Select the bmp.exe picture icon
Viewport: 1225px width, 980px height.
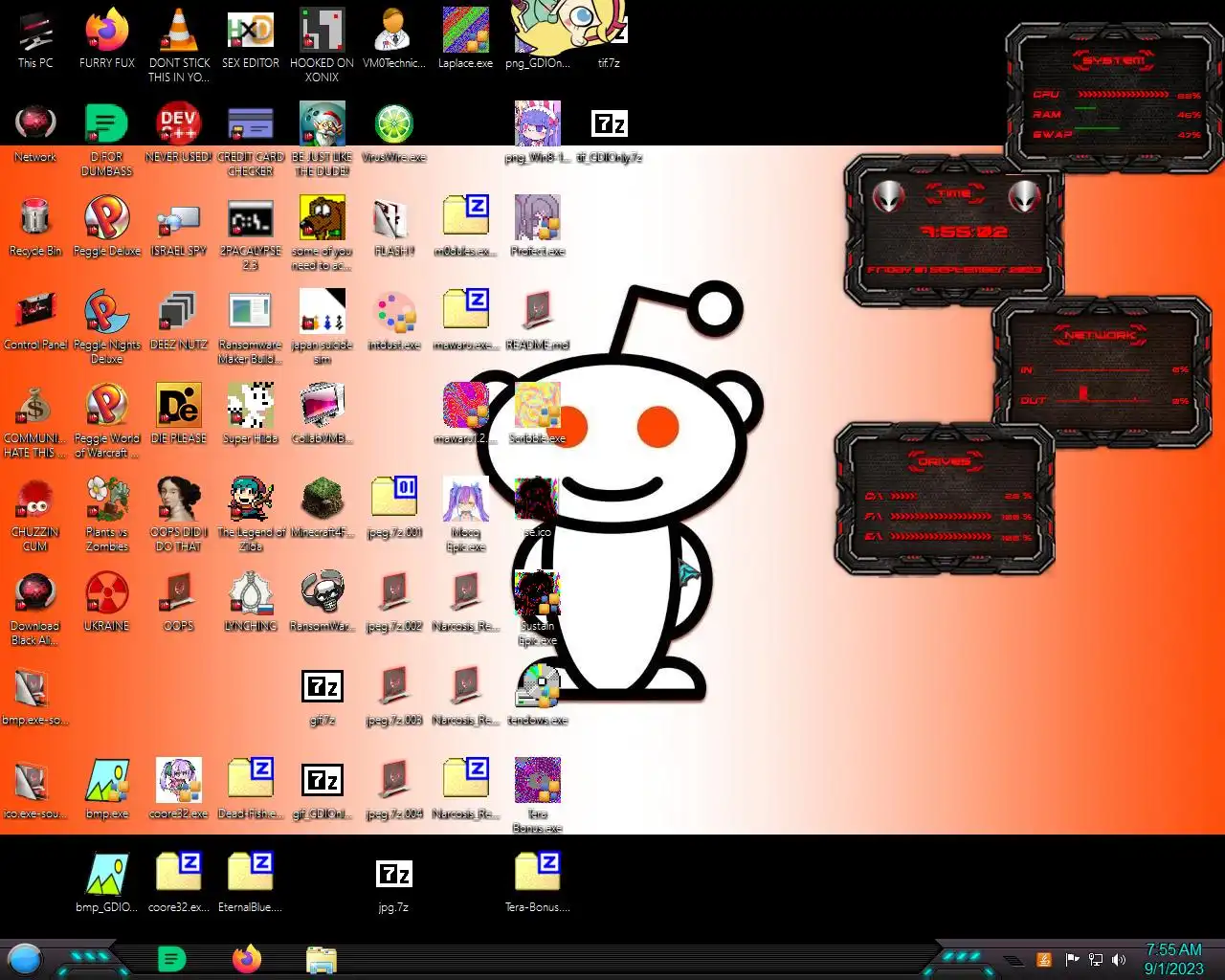pyautogui.click(x=107, y=790)
